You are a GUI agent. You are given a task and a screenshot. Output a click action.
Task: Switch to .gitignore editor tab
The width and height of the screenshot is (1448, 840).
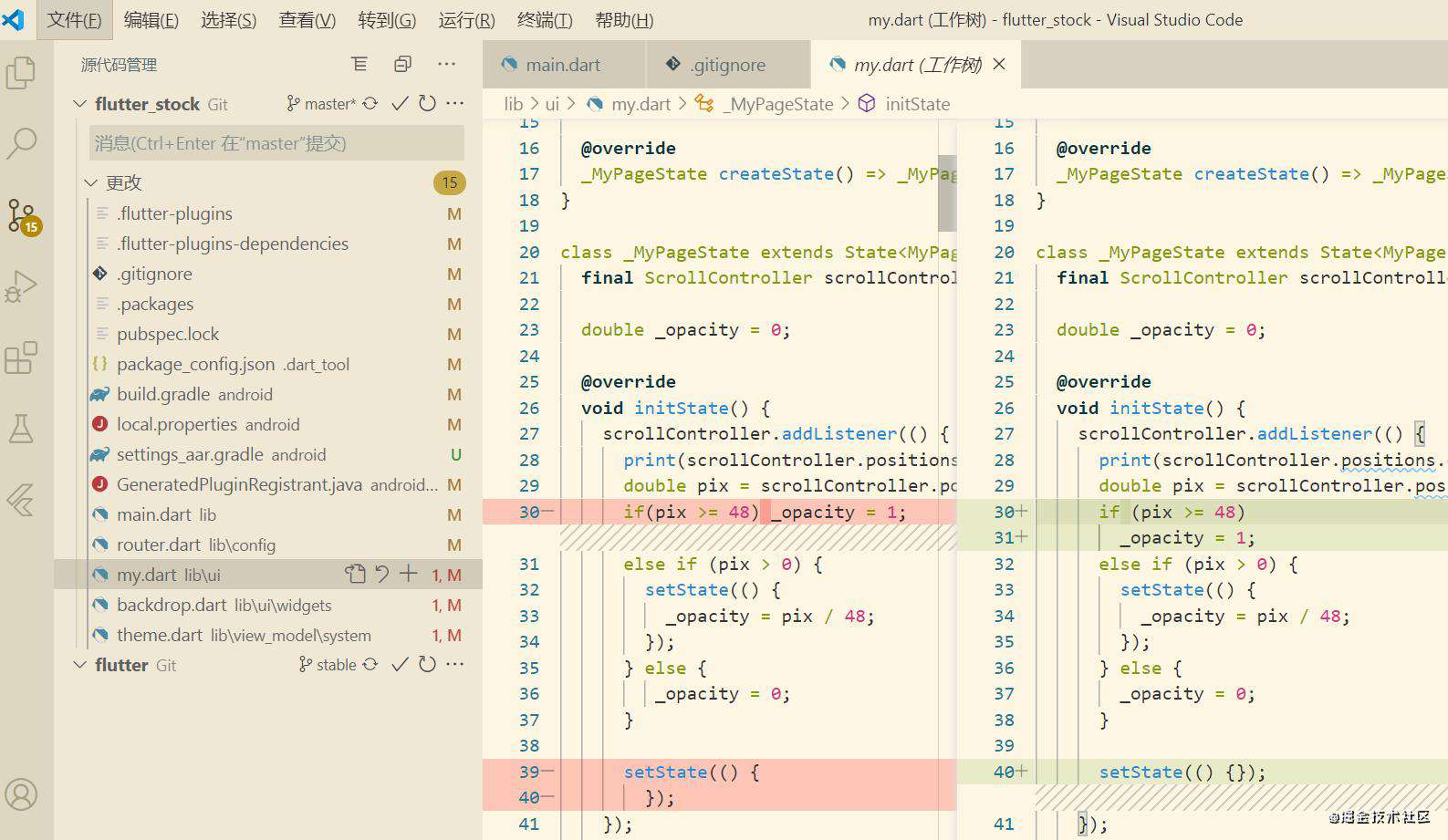coord(727,64)
